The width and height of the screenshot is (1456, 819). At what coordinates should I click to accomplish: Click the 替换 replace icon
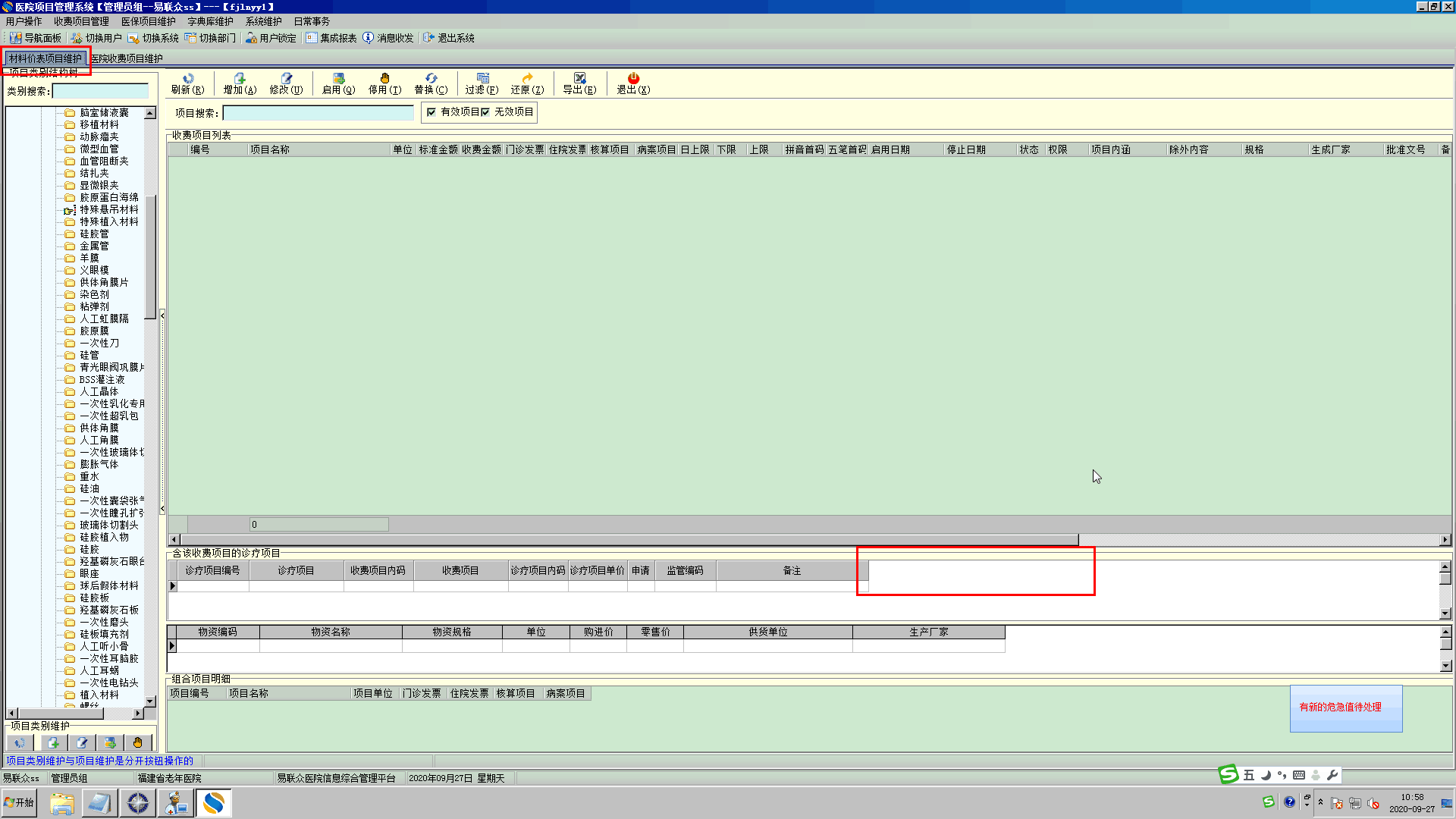pos(431,79)
